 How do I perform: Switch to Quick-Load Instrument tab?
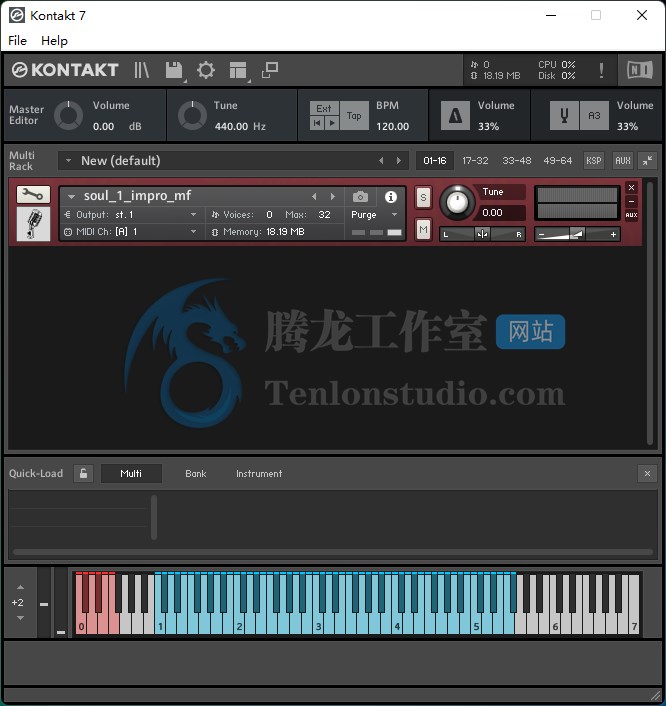(259, 474)
